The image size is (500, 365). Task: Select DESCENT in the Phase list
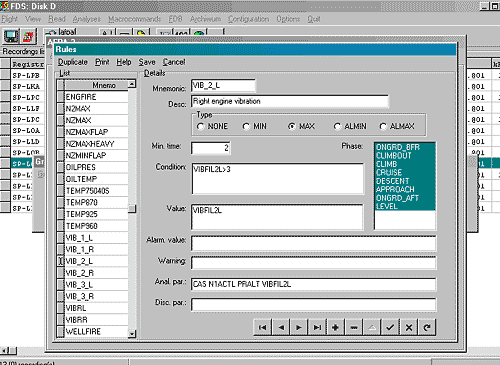405,181
